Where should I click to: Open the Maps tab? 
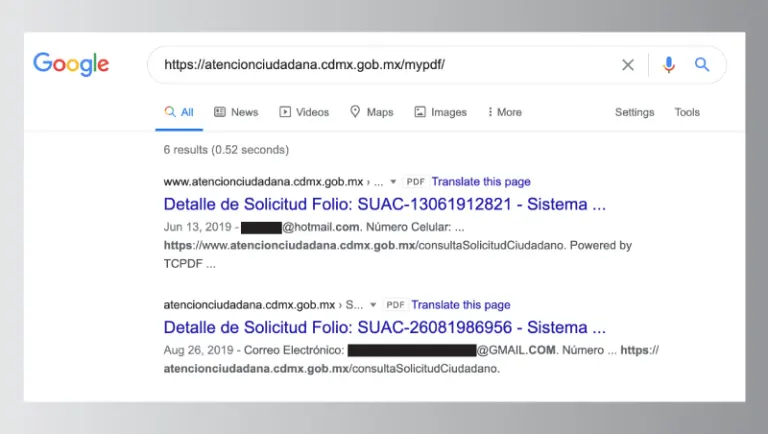[x=371, y=112]
